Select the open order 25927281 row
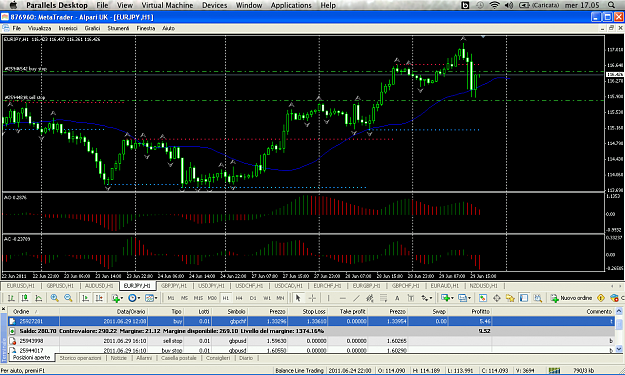The image size is (625, 375). [x=311, y=321]
